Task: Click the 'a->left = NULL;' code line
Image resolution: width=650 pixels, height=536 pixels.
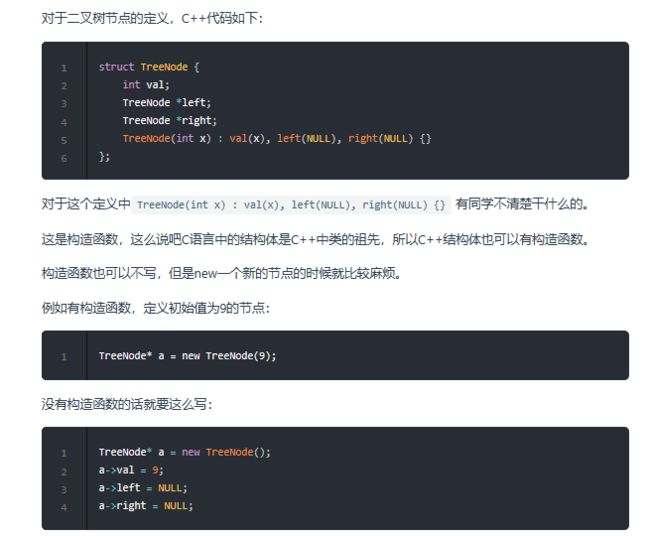Action: click(x=143, y=488)
